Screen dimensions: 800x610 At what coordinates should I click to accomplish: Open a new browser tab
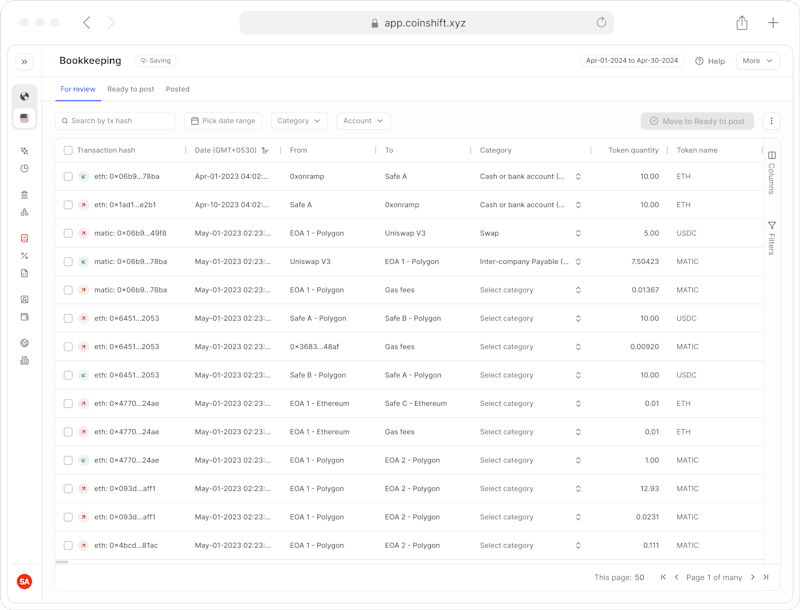[773, 22]
